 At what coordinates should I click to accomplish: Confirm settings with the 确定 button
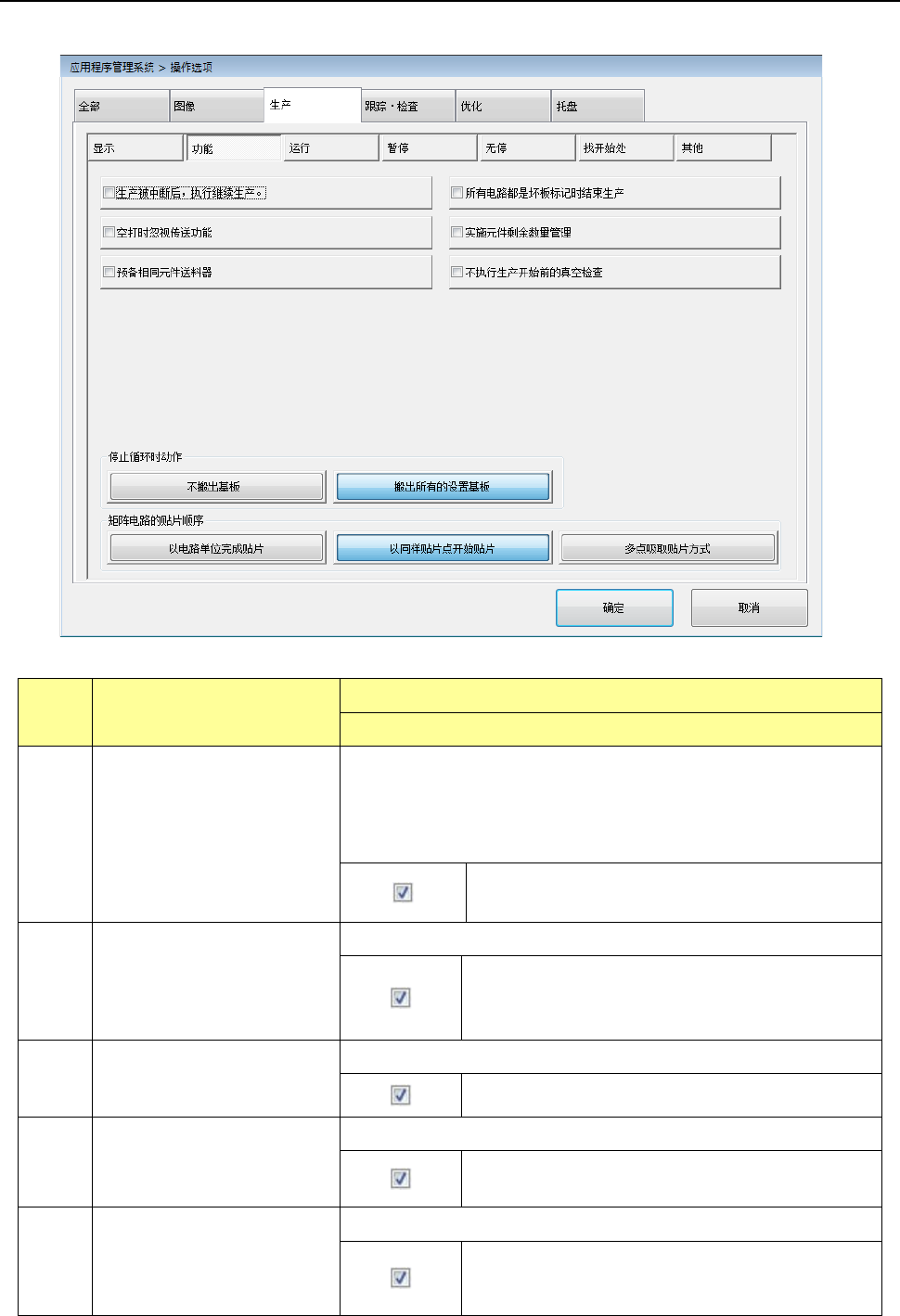tap(614, 608)
